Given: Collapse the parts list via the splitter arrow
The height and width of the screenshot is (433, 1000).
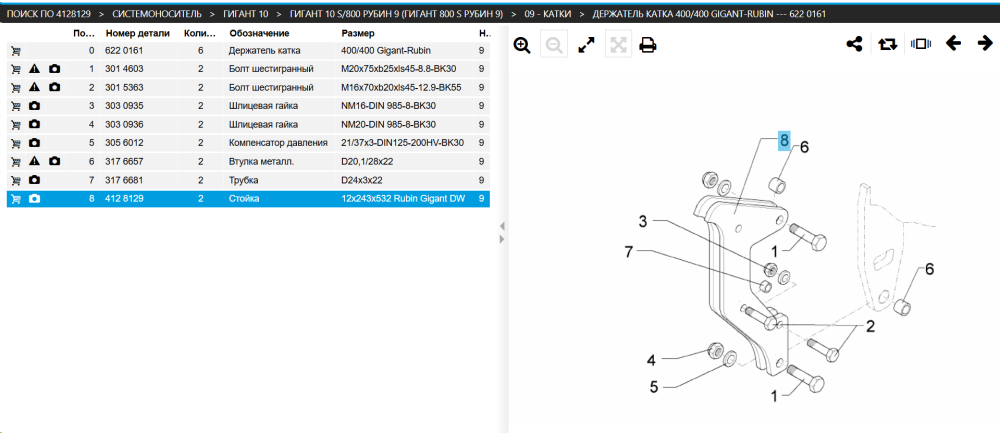Looking at the screenshot, I should [501, 226].
